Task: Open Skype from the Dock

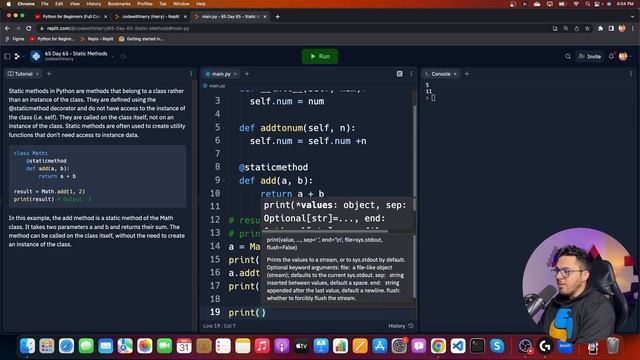Action: 497,346
